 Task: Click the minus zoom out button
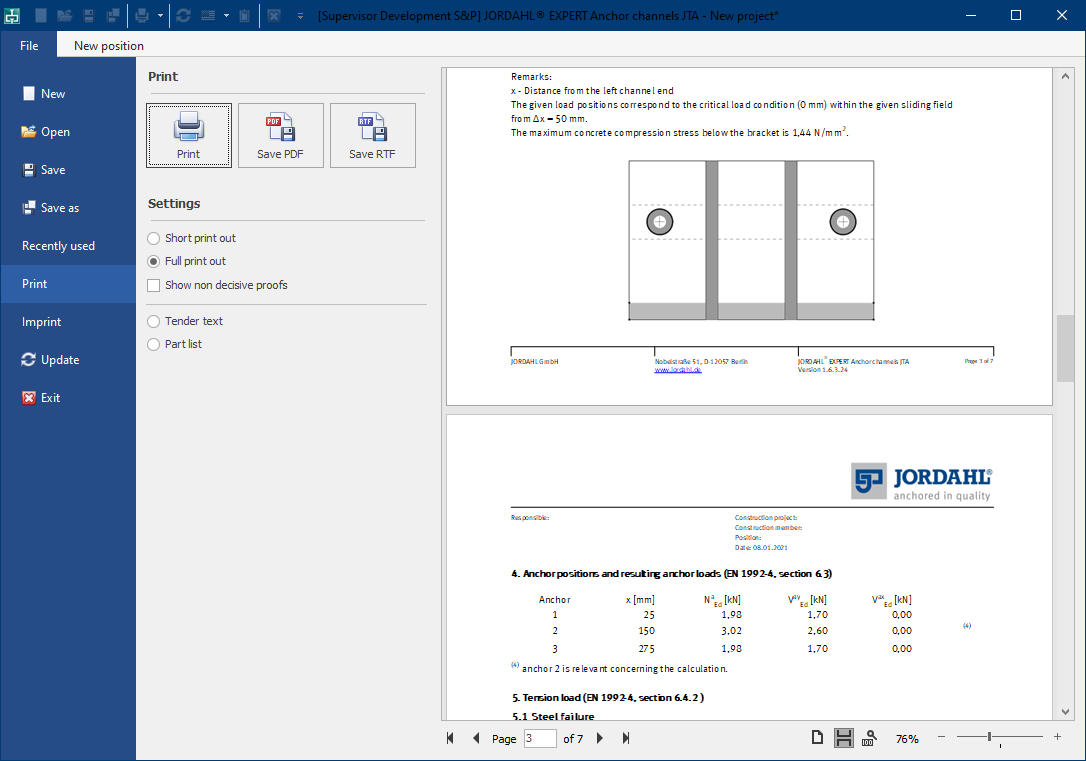[x=941, y=737]
